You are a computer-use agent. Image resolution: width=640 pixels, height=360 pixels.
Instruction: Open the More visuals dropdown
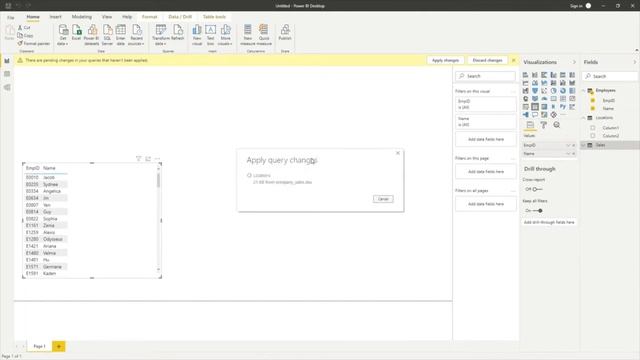coord(225,35)
